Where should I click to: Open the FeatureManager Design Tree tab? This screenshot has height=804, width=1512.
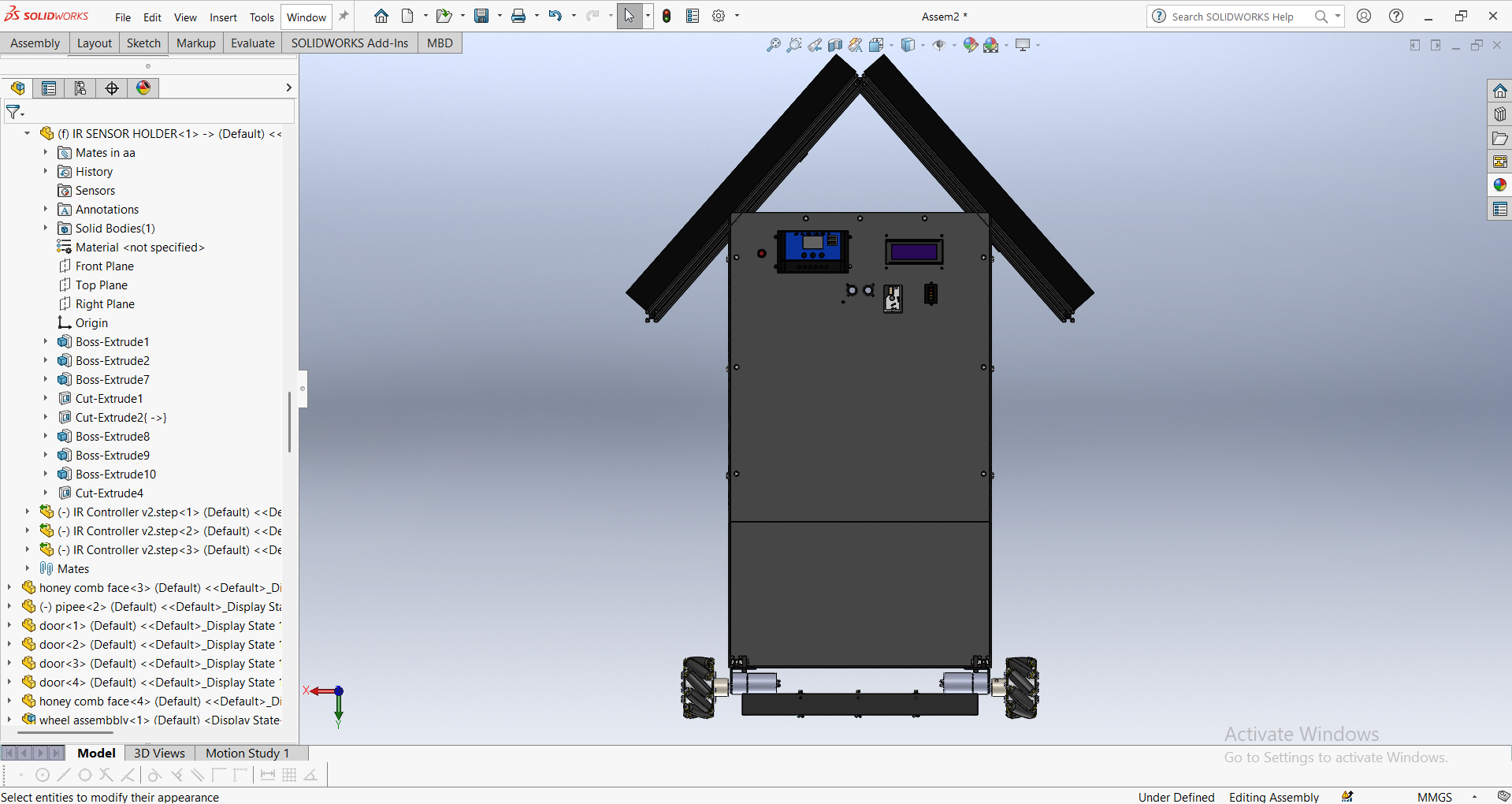coord(17,88)
